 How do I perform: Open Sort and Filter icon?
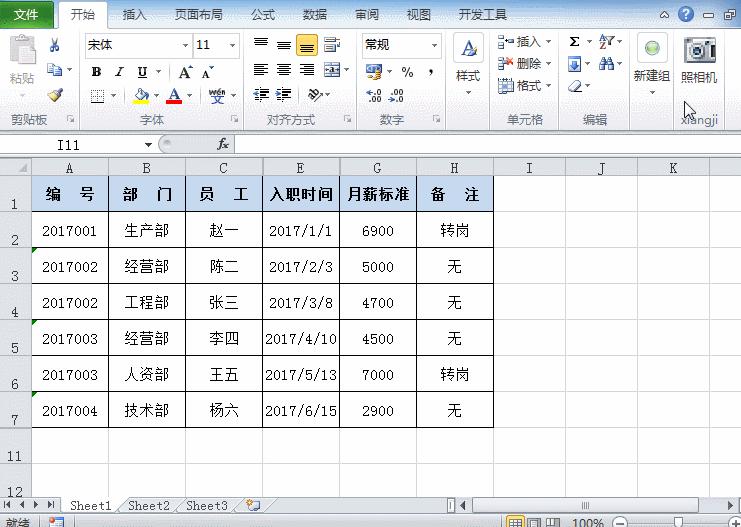coord(606,42)
